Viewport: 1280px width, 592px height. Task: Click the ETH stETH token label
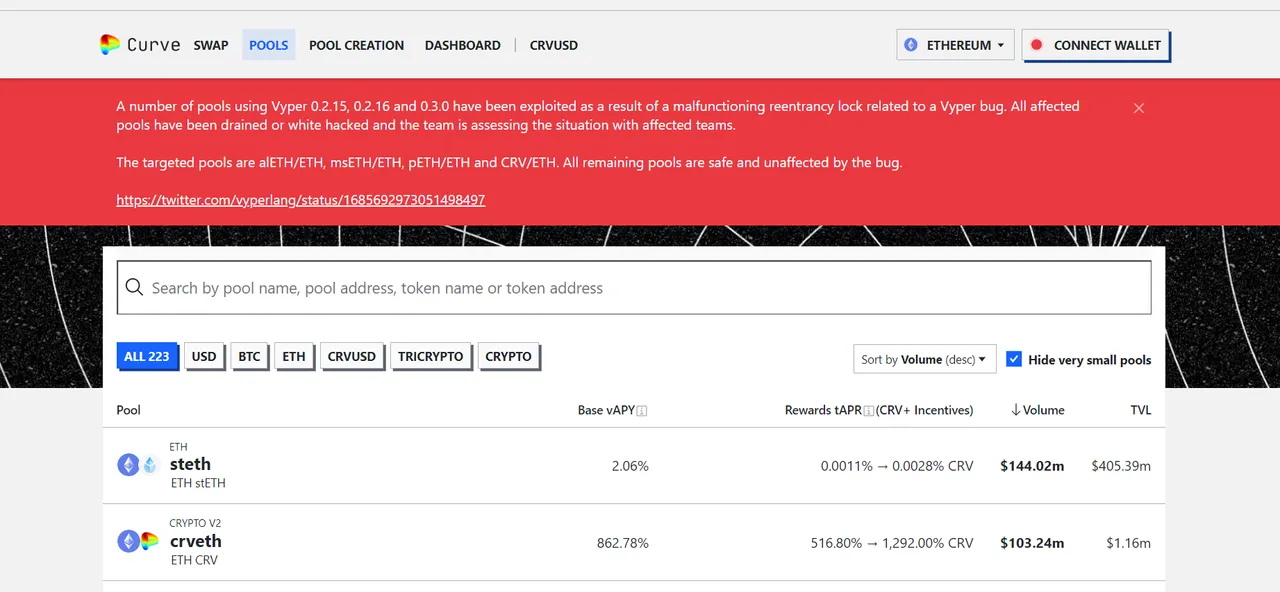tap(198, 483)
